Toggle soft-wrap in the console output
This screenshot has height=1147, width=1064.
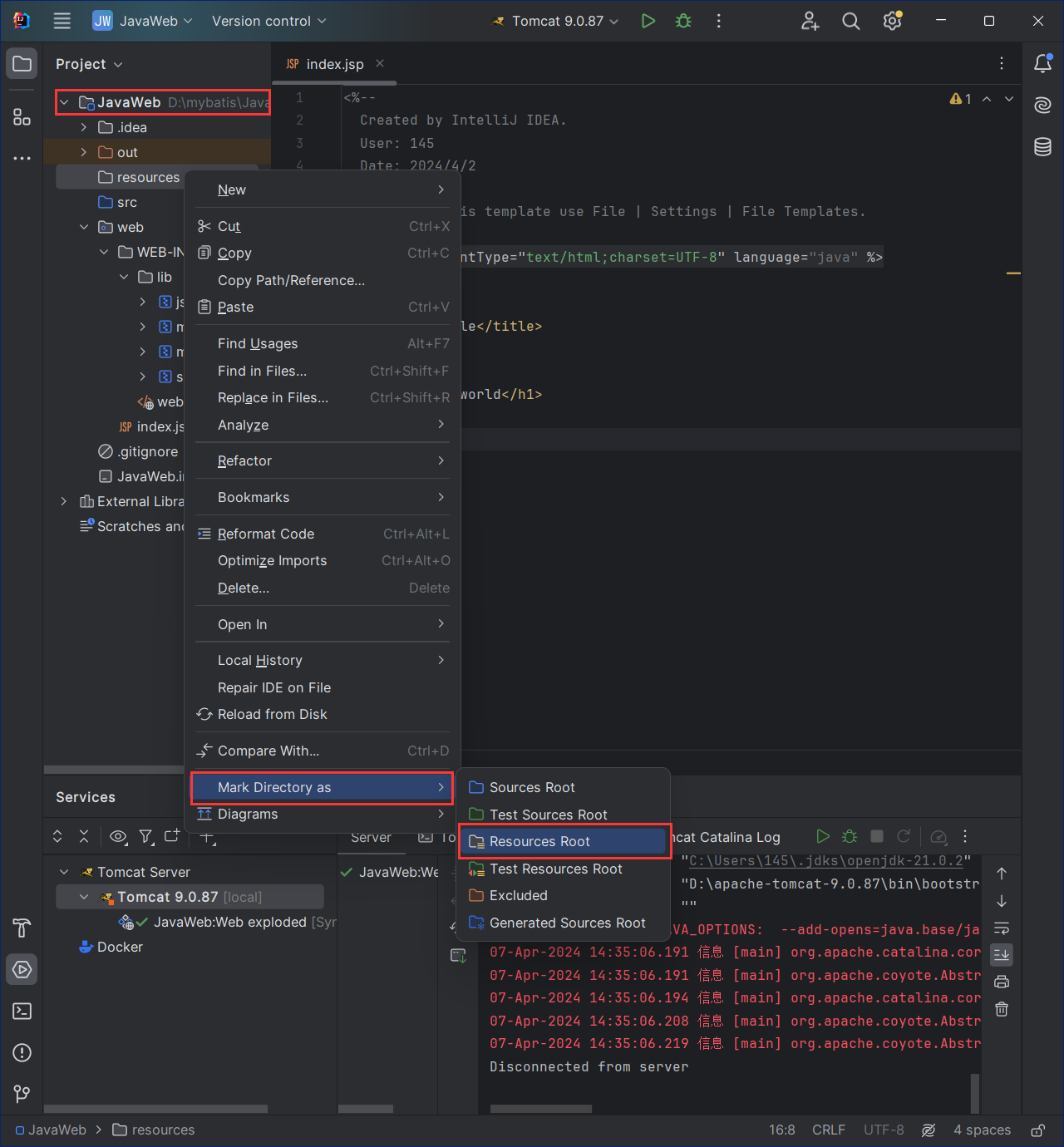coord(1002,928)
